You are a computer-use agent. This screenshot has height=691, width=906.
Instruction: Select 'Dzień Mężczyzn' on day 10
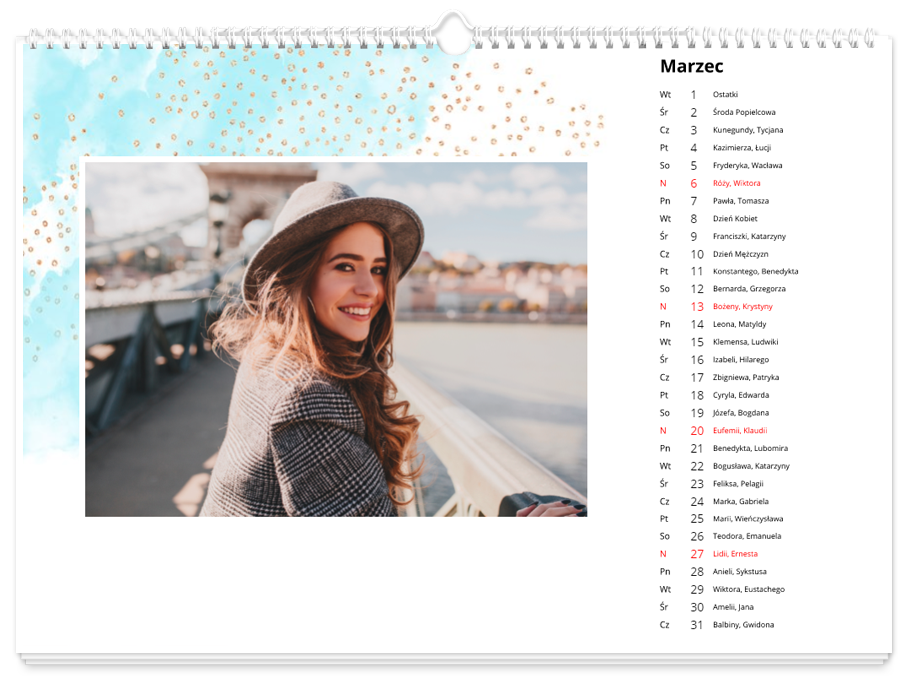(x=740, y=254)
